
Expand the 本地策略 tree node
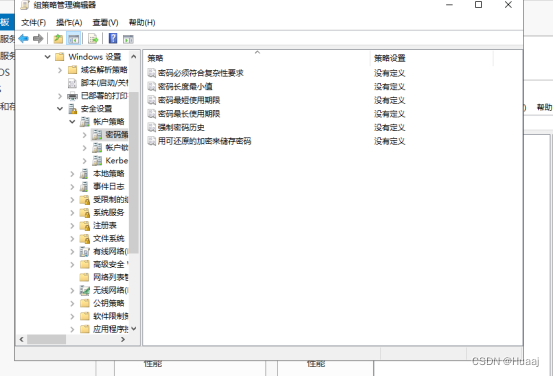pos(72,174)
